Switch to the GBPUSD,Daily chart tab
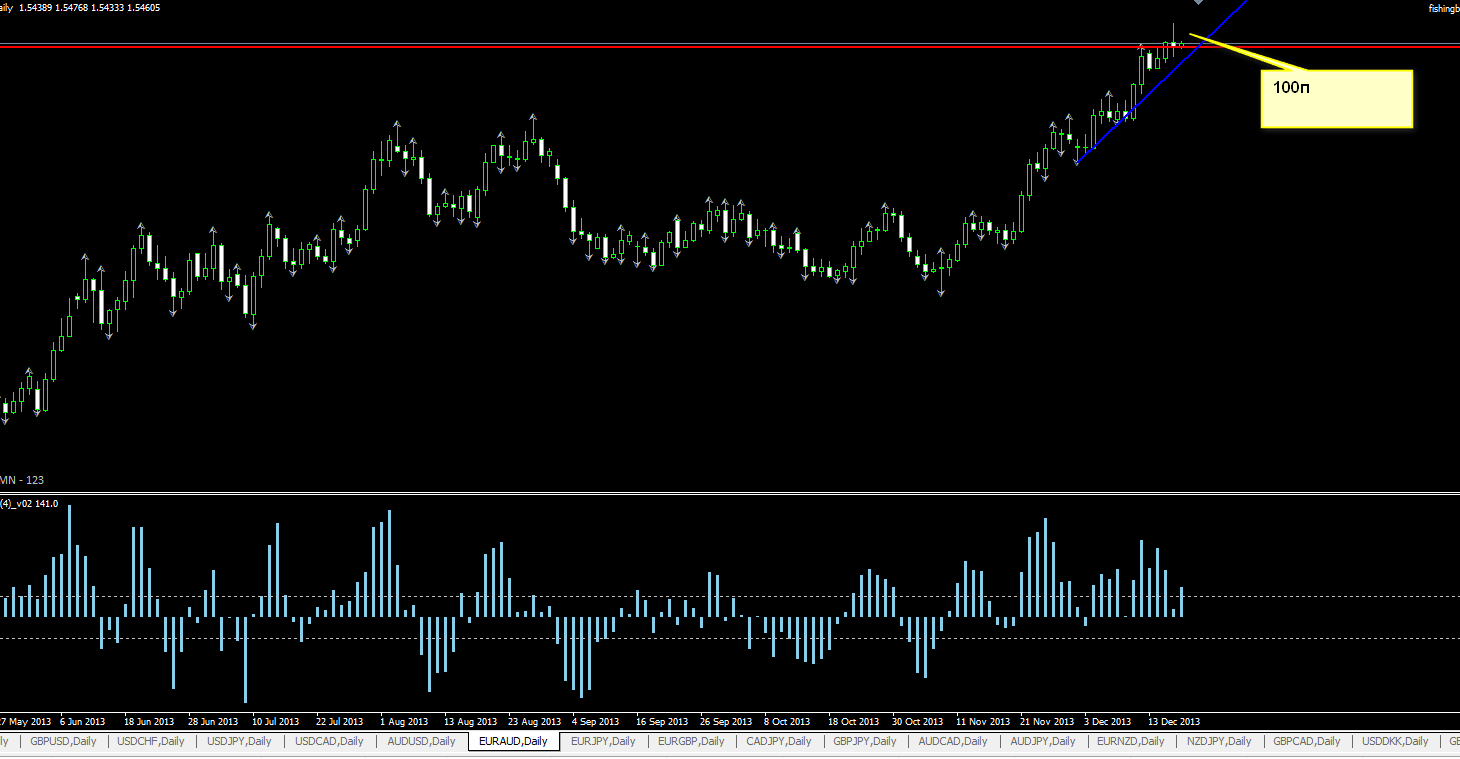The height and width of the screenshot is (759, 1460). (x=64, y=741)
